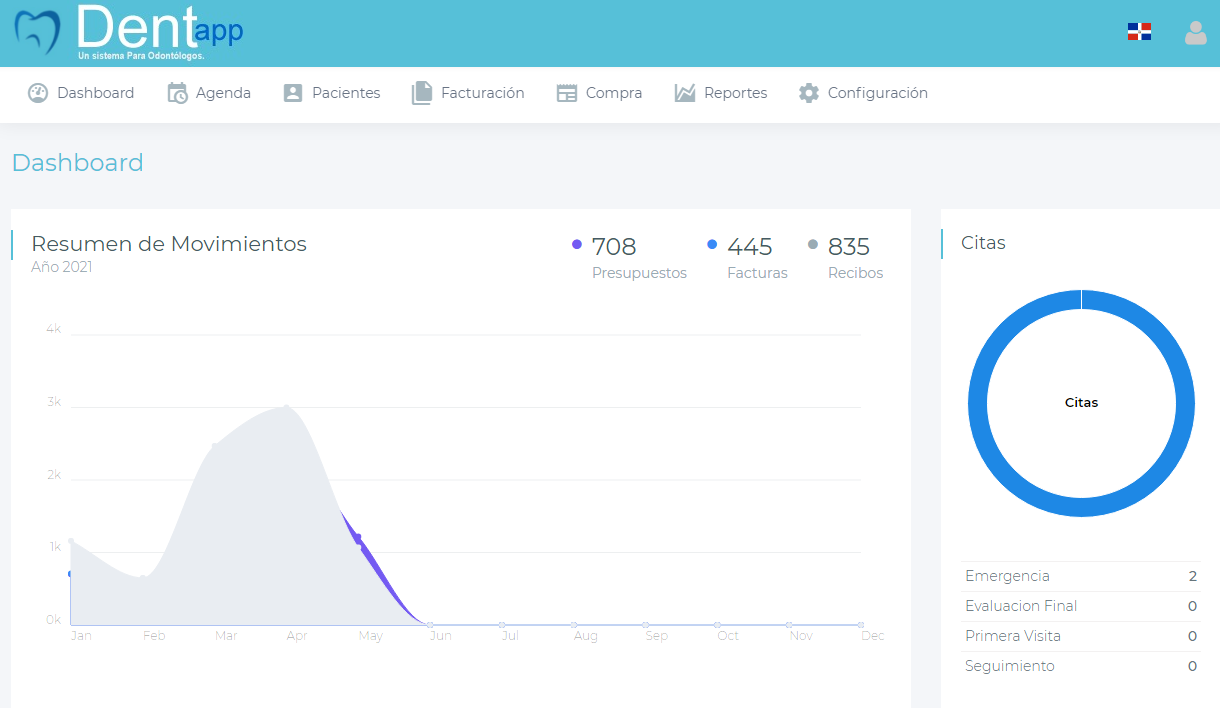This screenshot has height=708, width=1220.
Task: Open the user profile avatar icon
Action: point(1195,33)
